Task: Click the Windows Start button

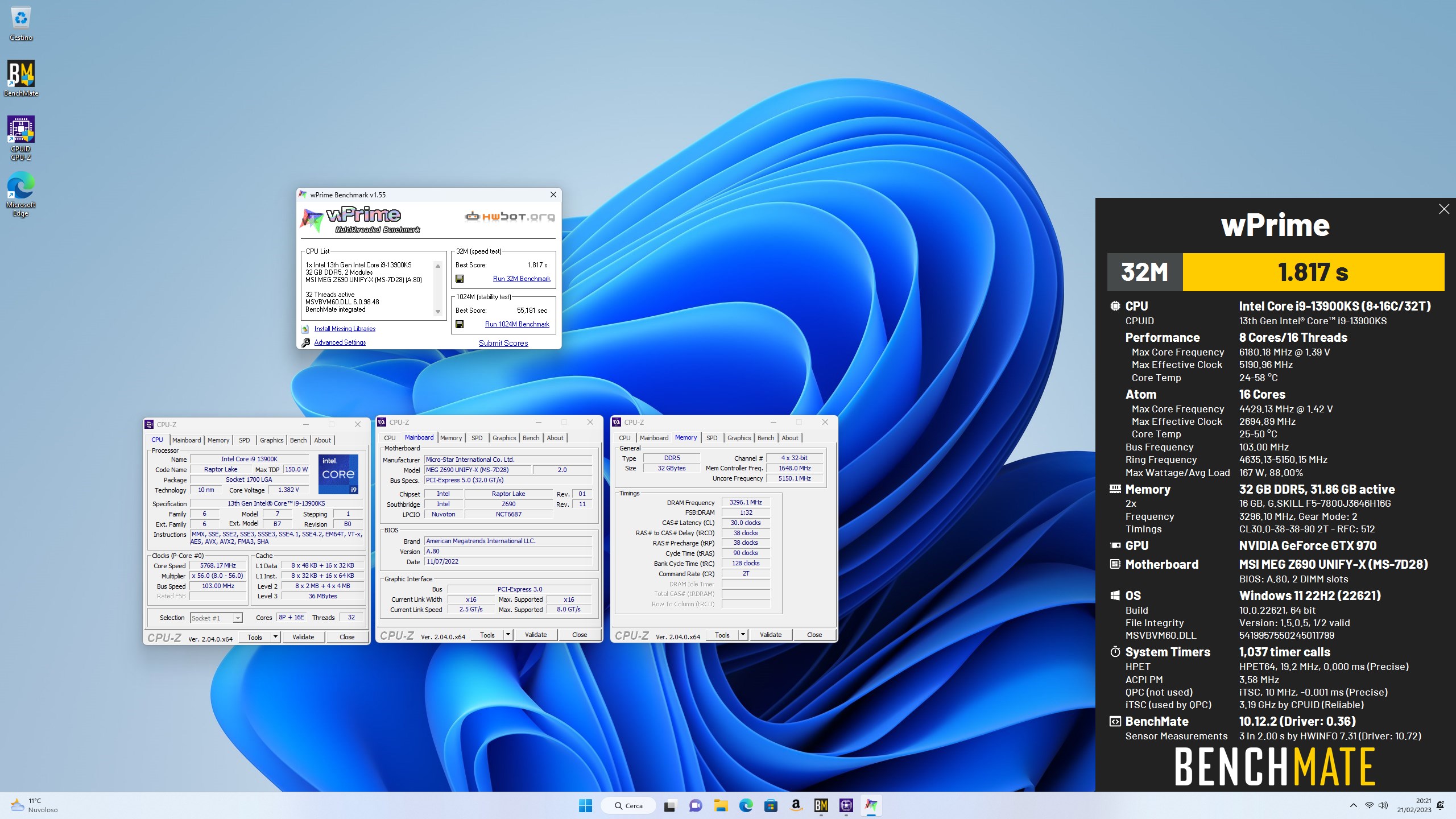Action: pos(585,805)
